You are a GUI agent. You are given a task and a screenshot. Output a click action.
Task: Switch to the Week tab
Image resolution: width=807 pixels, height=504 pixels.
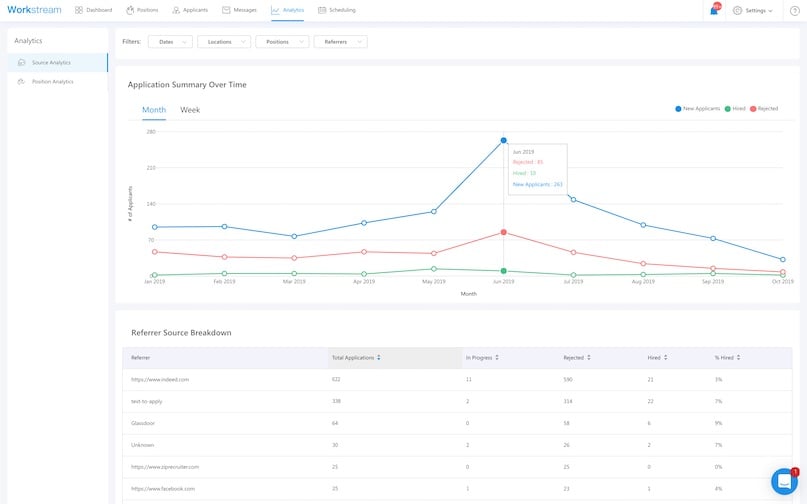[x=190, y=110]
